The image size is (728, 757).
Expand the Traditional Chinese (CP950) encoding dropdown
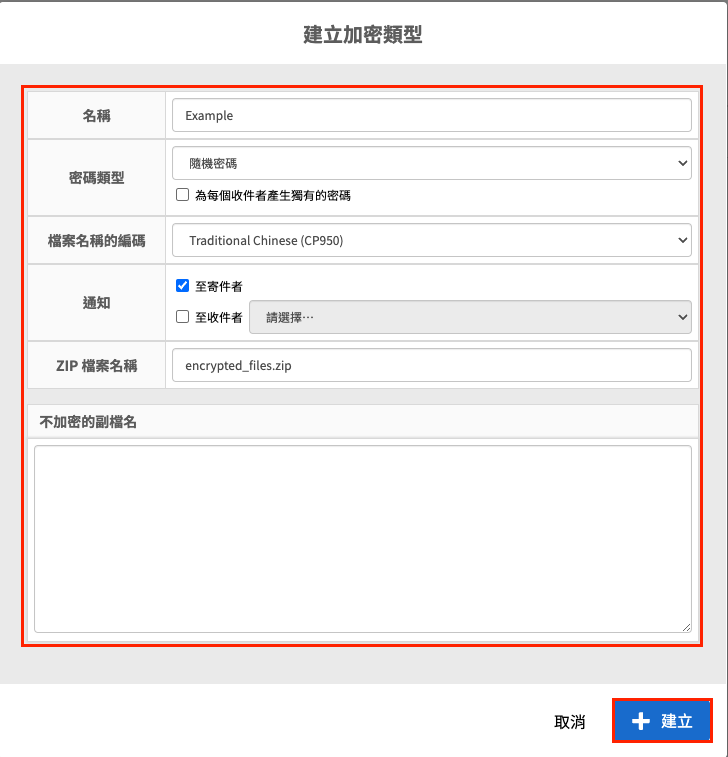tap(431, 240)
